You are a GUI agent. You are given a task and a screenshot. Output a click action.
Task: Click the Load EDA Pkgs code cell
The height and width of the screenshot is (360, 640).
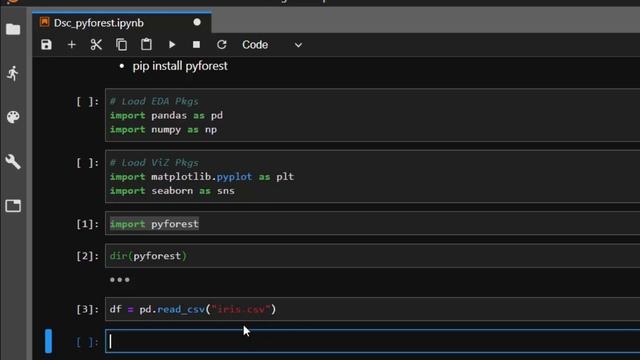tap(372, 115)
